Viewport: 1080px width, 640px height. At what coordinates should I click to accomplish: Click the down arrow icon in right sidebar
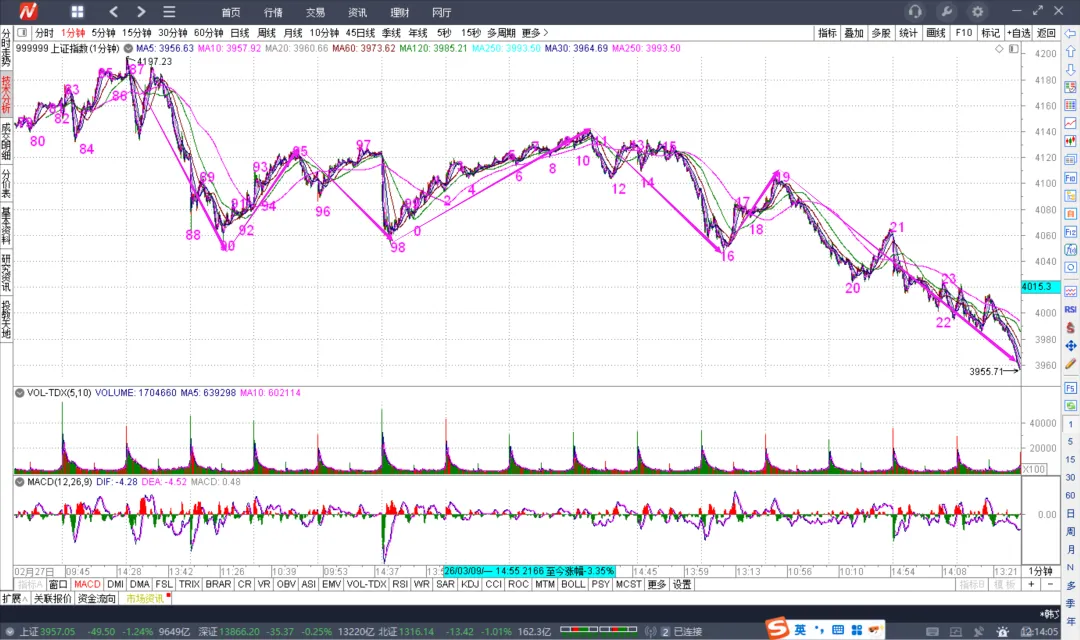point(1070,70)
